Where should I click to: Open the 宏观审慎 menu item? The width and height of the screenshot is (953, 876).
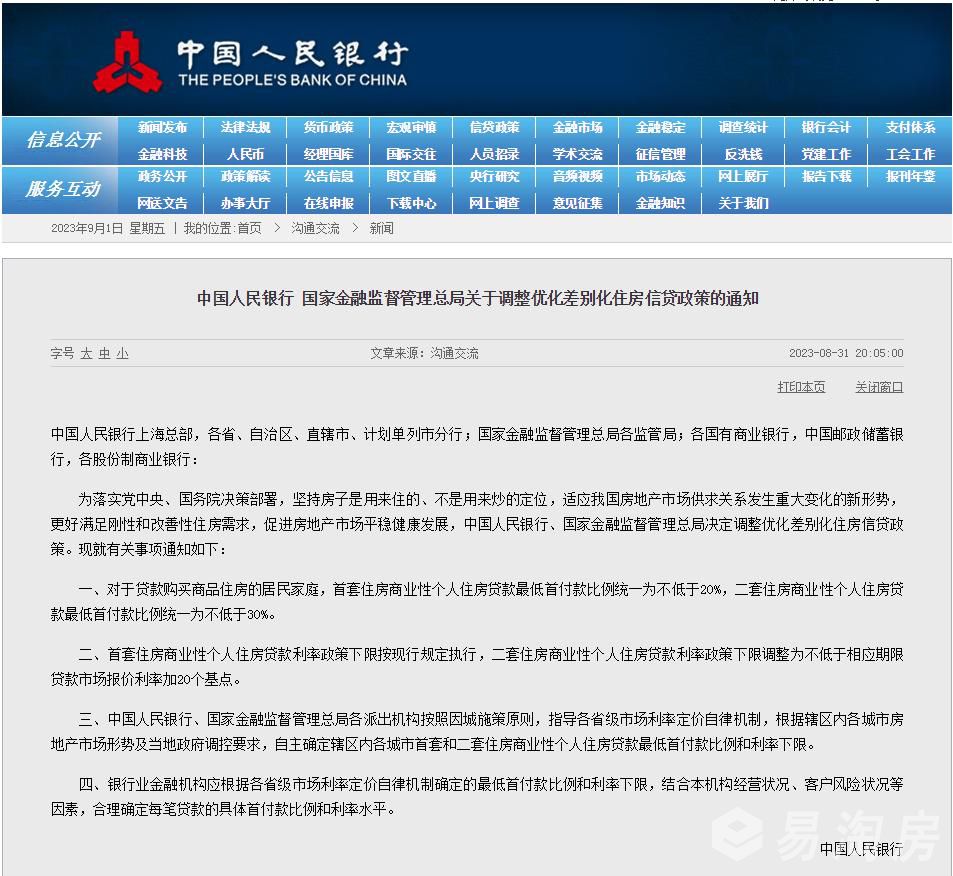(411, 127)
